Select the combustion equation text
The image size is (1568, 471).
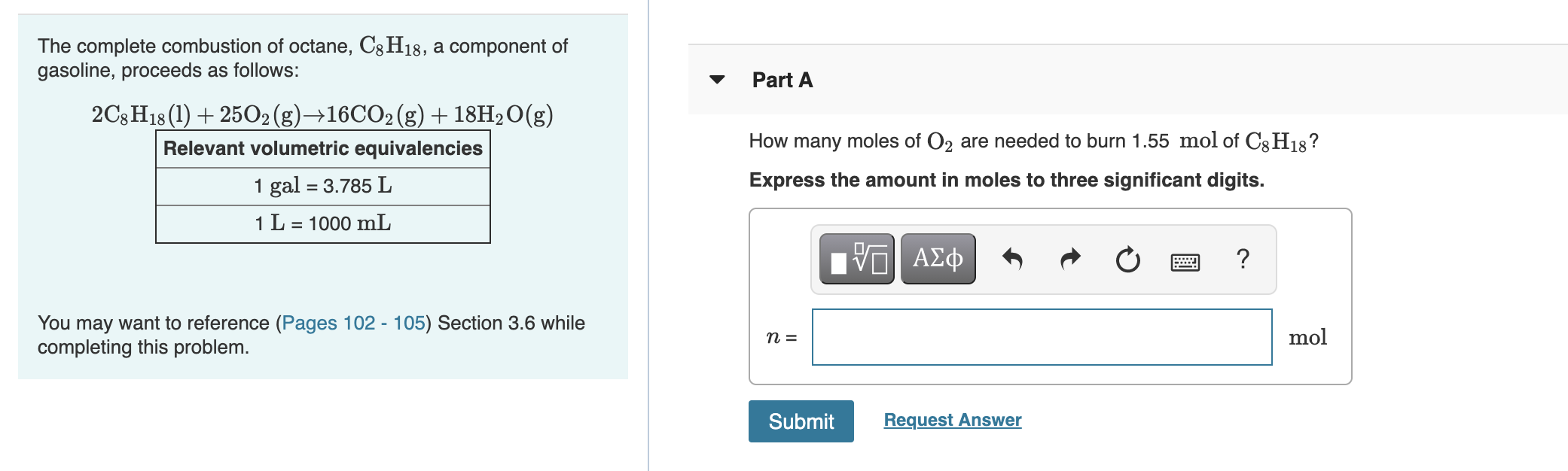point(319,114)
